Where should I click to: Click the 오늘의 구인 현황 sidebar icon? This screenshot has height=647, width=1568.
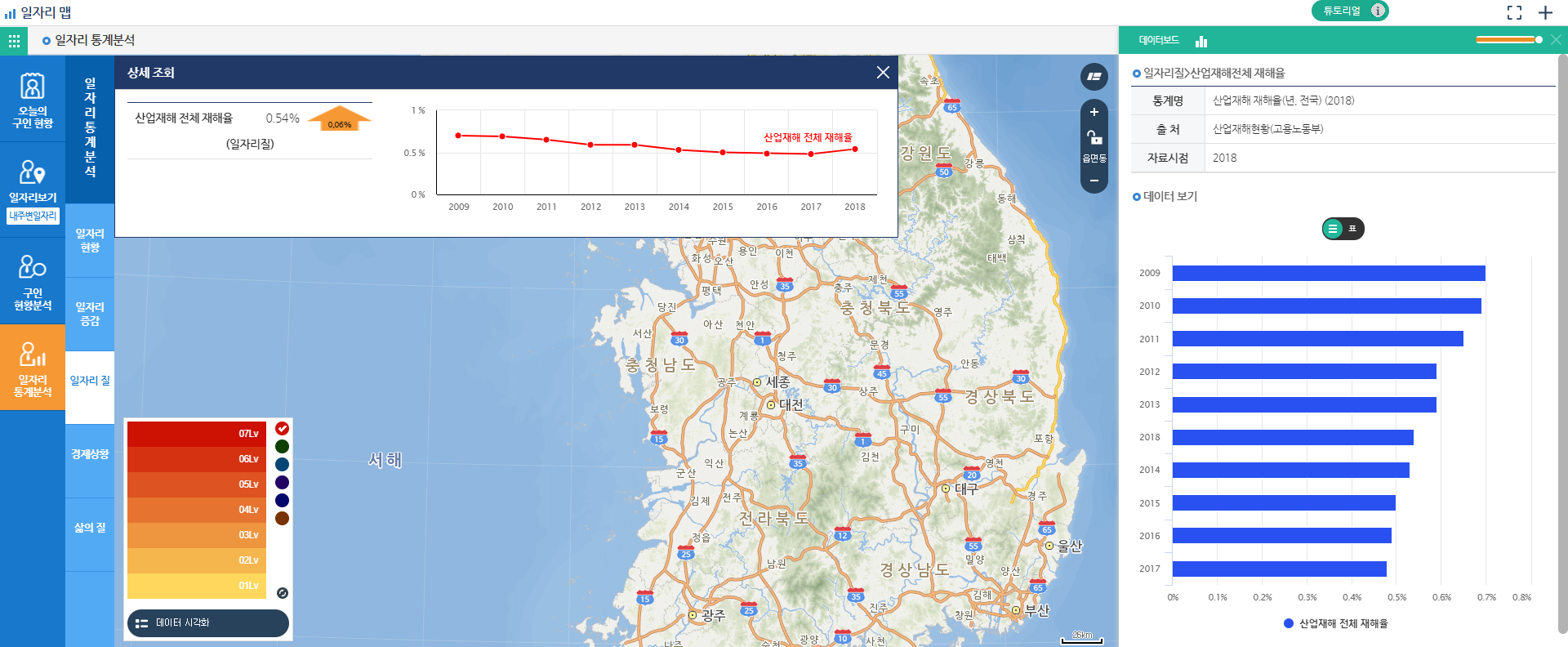click(33, 100)
